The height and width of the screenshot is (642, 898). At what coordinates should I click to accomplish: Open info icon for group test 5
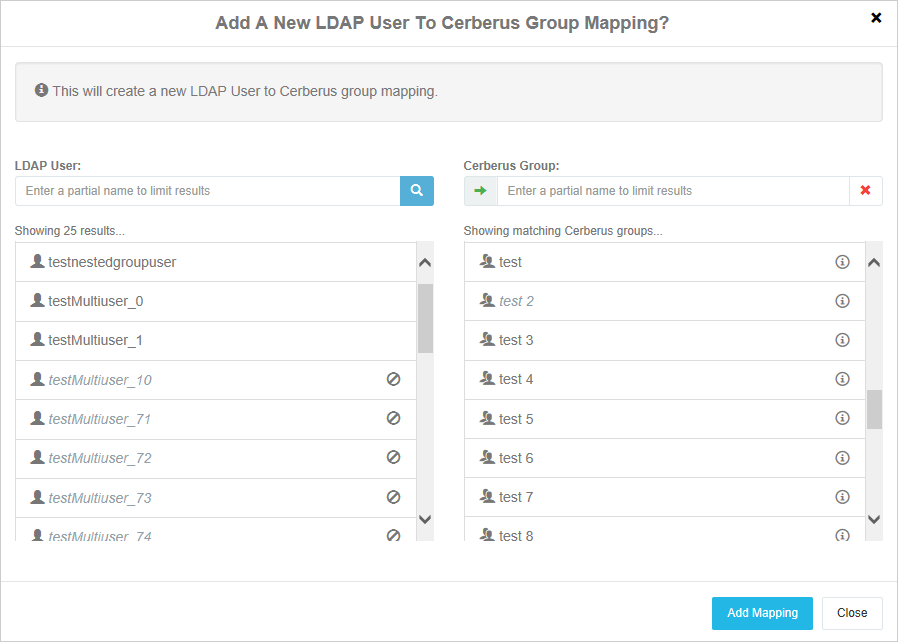[x=842, y=418]
